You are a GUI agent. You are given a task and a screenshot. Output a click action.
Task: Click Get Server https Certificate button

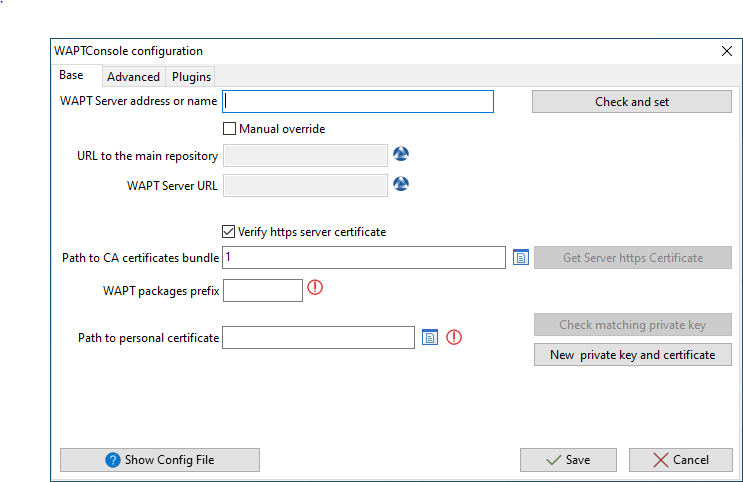click(633, 257)
